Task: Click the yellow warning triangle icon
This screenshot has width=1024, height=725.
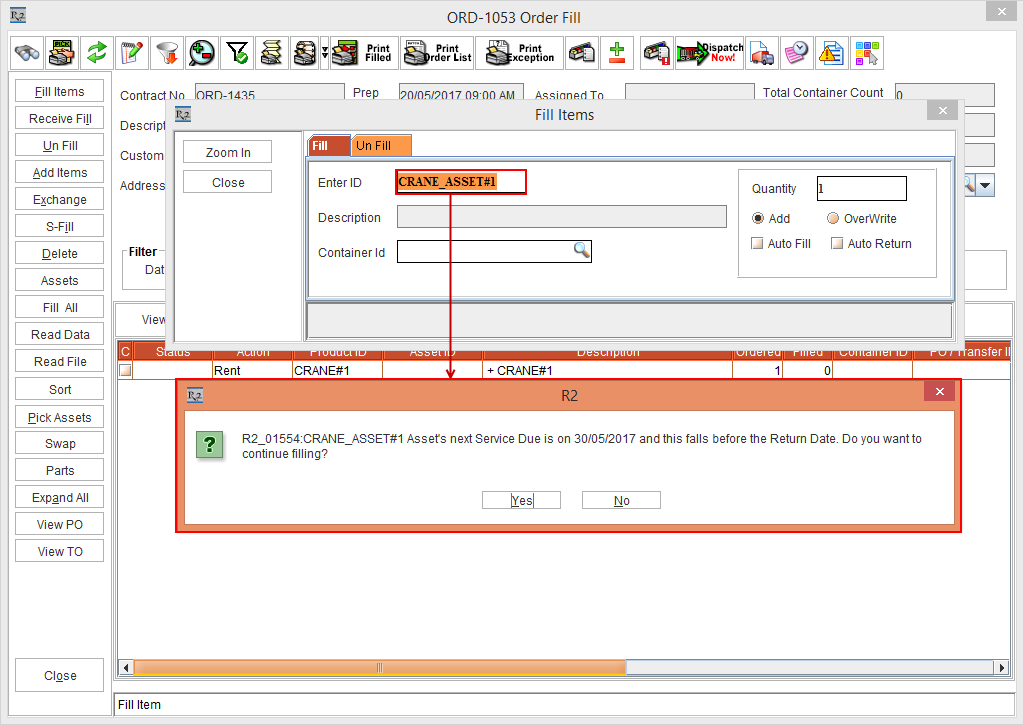Action: [831, 53]
